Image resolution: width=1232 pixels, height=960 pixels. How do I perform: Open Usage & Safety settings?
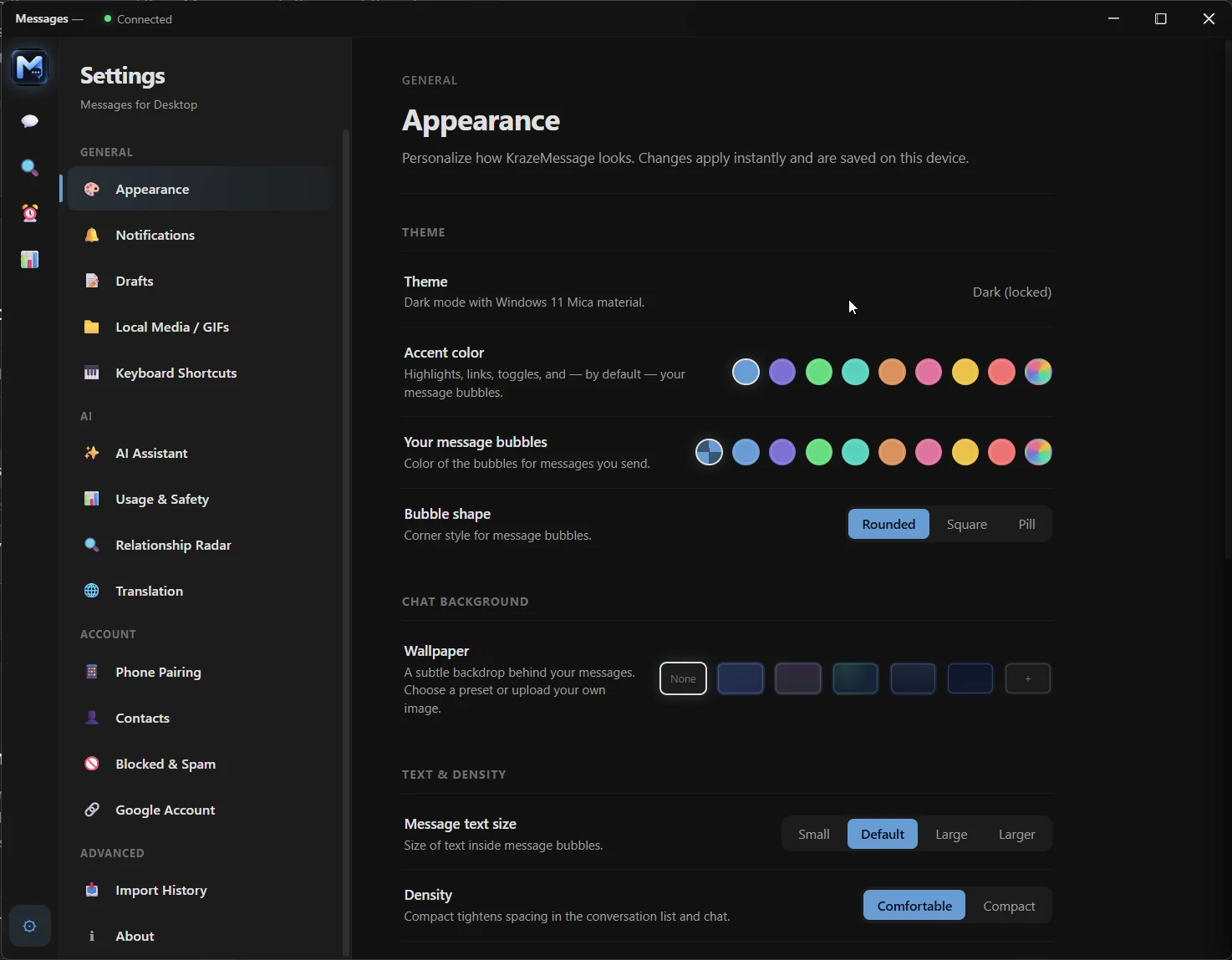(x=200, y=499)
